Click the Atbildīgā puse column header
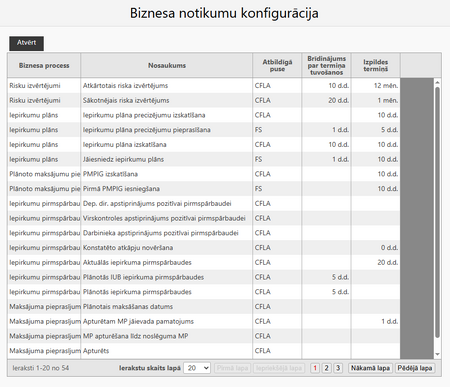Image resolution: width=450 pixels, height=387 pixels. pyautogui.click(x=277, y=65)
